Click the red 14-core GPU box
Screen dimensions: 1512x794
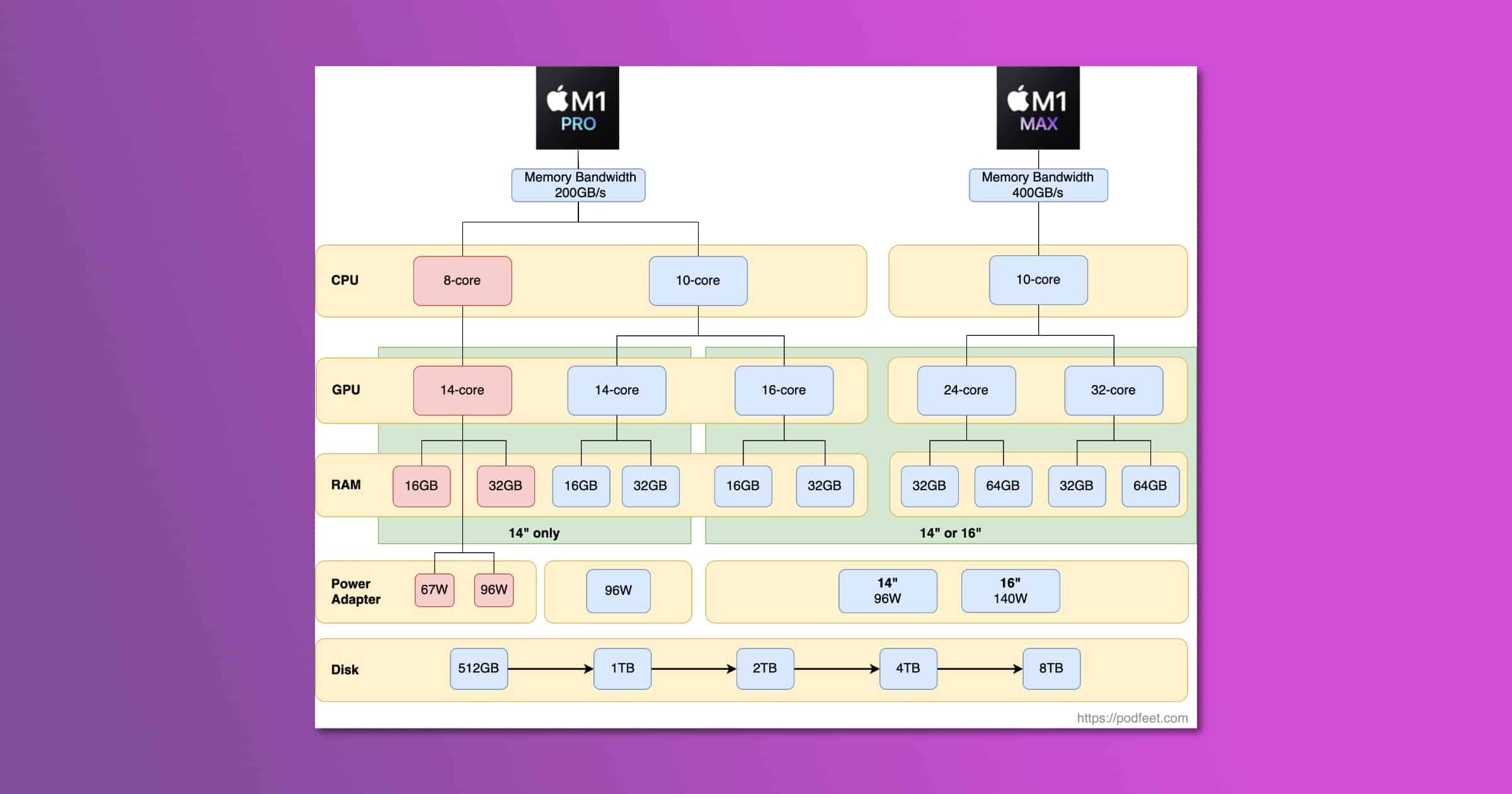coord(462,390)
